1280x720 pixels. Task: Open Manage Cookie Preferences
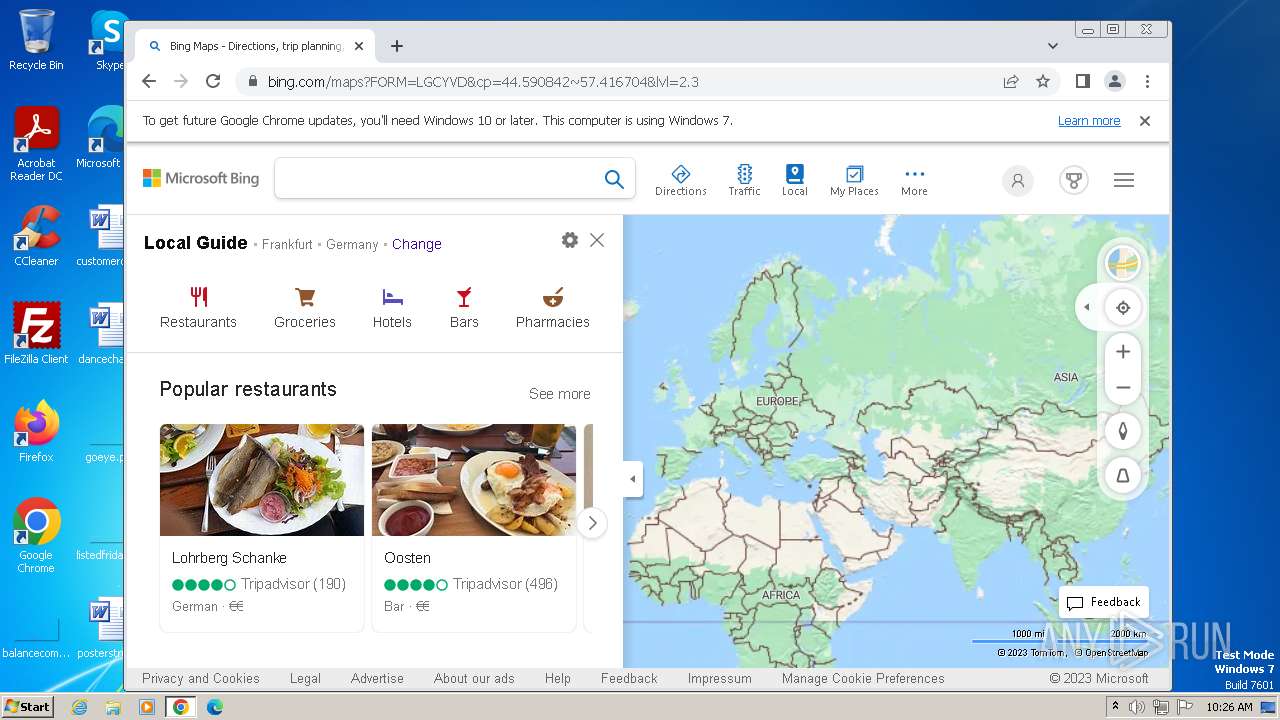pos(863,678)
